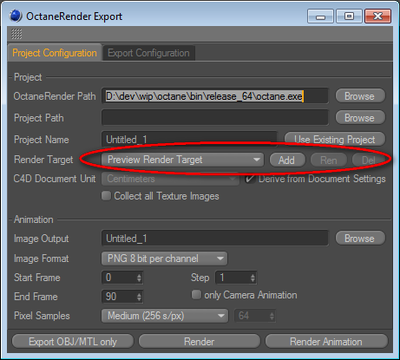Select the Project Configuration tab
The image size is (400, 360).
(x=54, y=53)
